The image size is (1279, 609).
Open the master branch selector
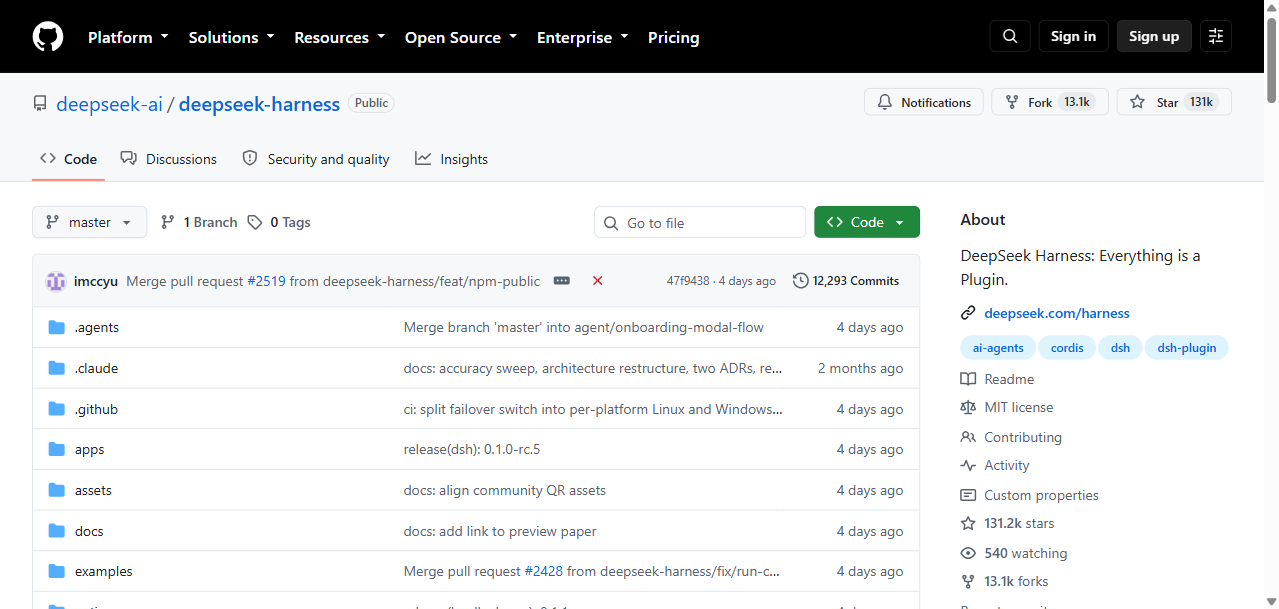click(x=90, y=222)
